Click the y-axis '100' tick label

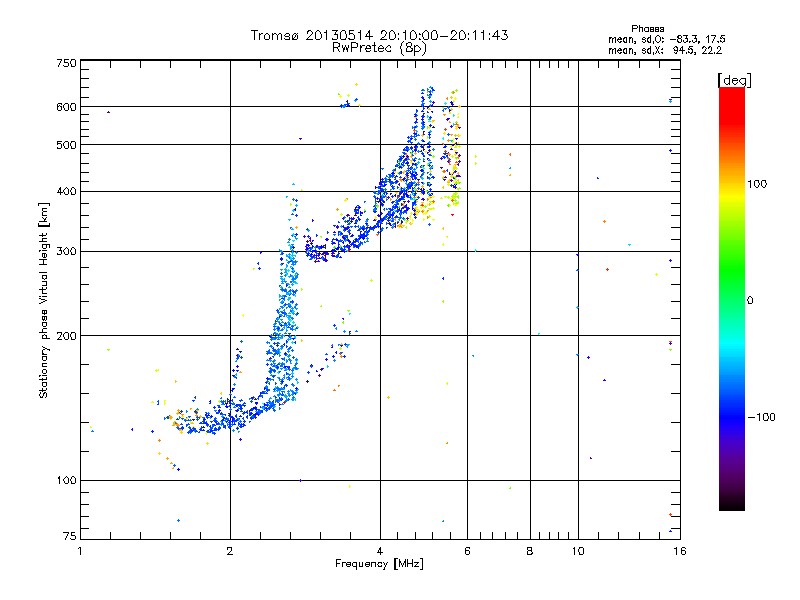(66, 481)
